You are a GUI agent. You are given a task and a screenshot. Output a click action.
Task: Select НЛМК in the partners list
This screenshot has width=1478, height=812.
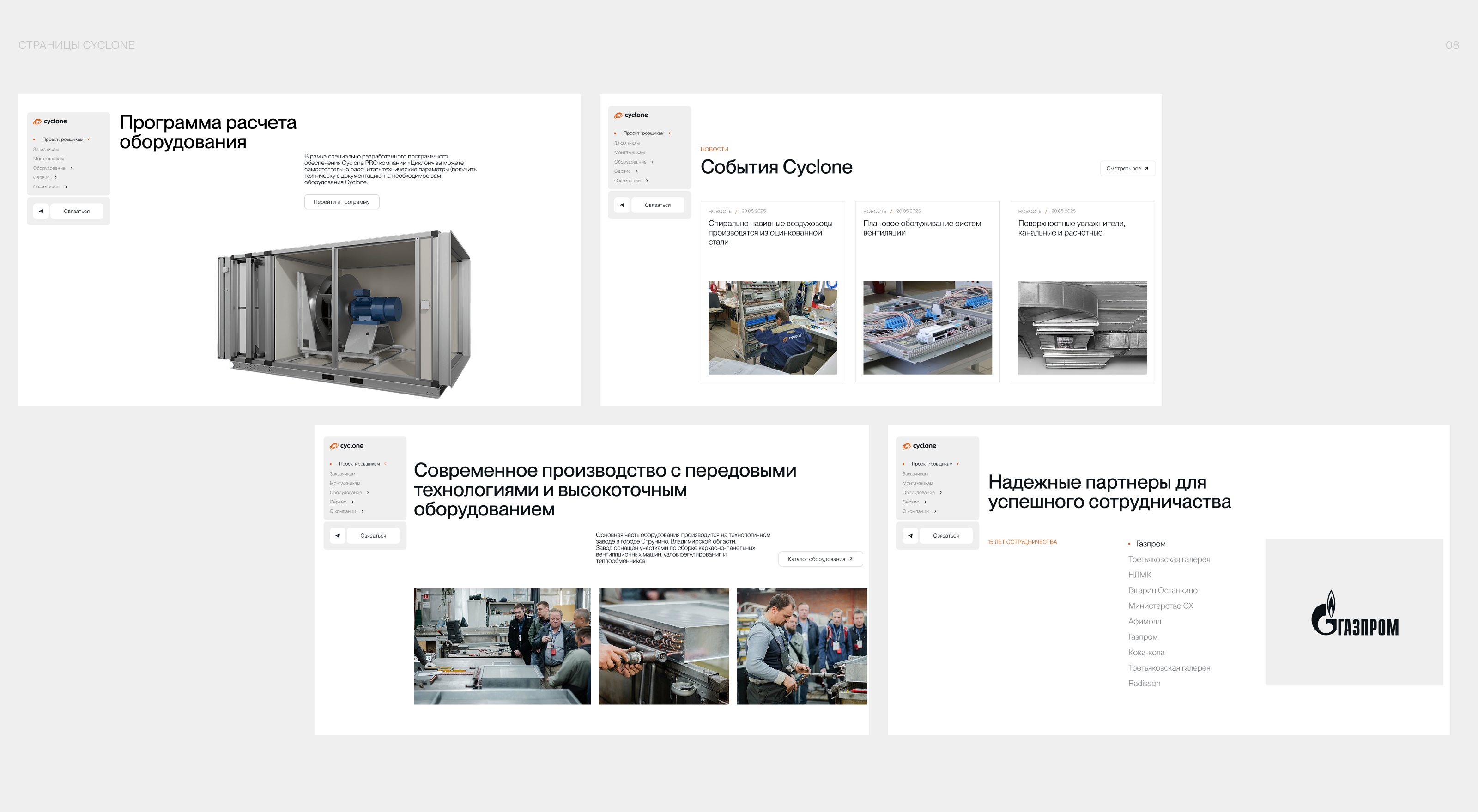1139,575
